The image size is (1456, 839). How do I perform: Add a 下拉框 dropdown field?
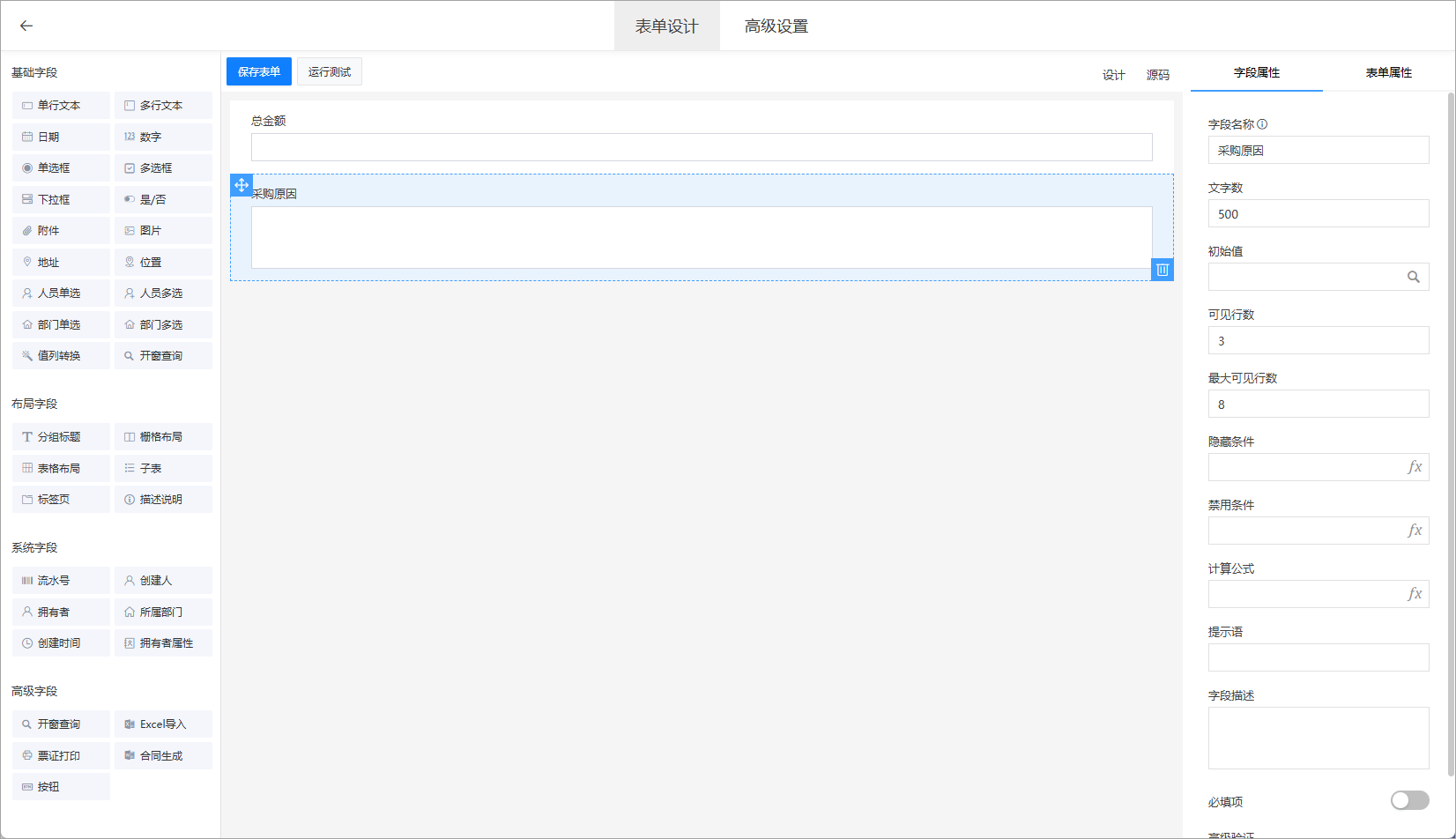click(61, 200)
